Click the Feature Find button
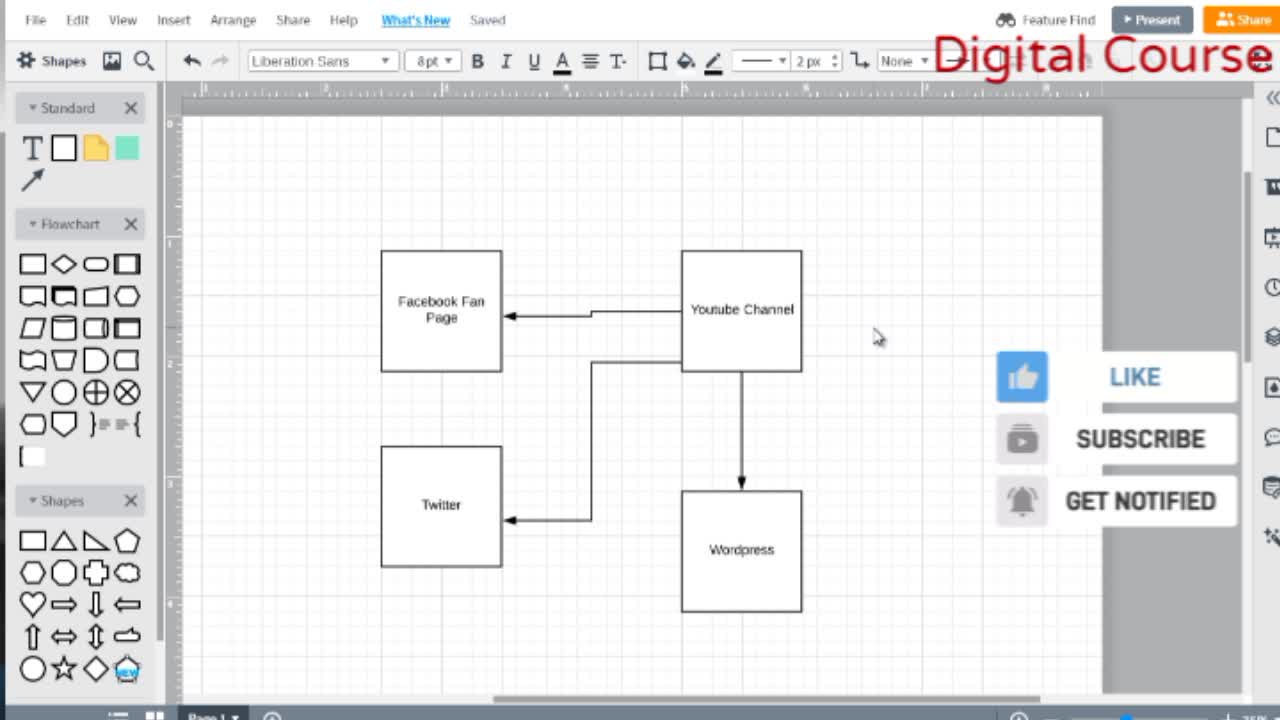This screenshot has width=1280, height=720. (1046, 20)
